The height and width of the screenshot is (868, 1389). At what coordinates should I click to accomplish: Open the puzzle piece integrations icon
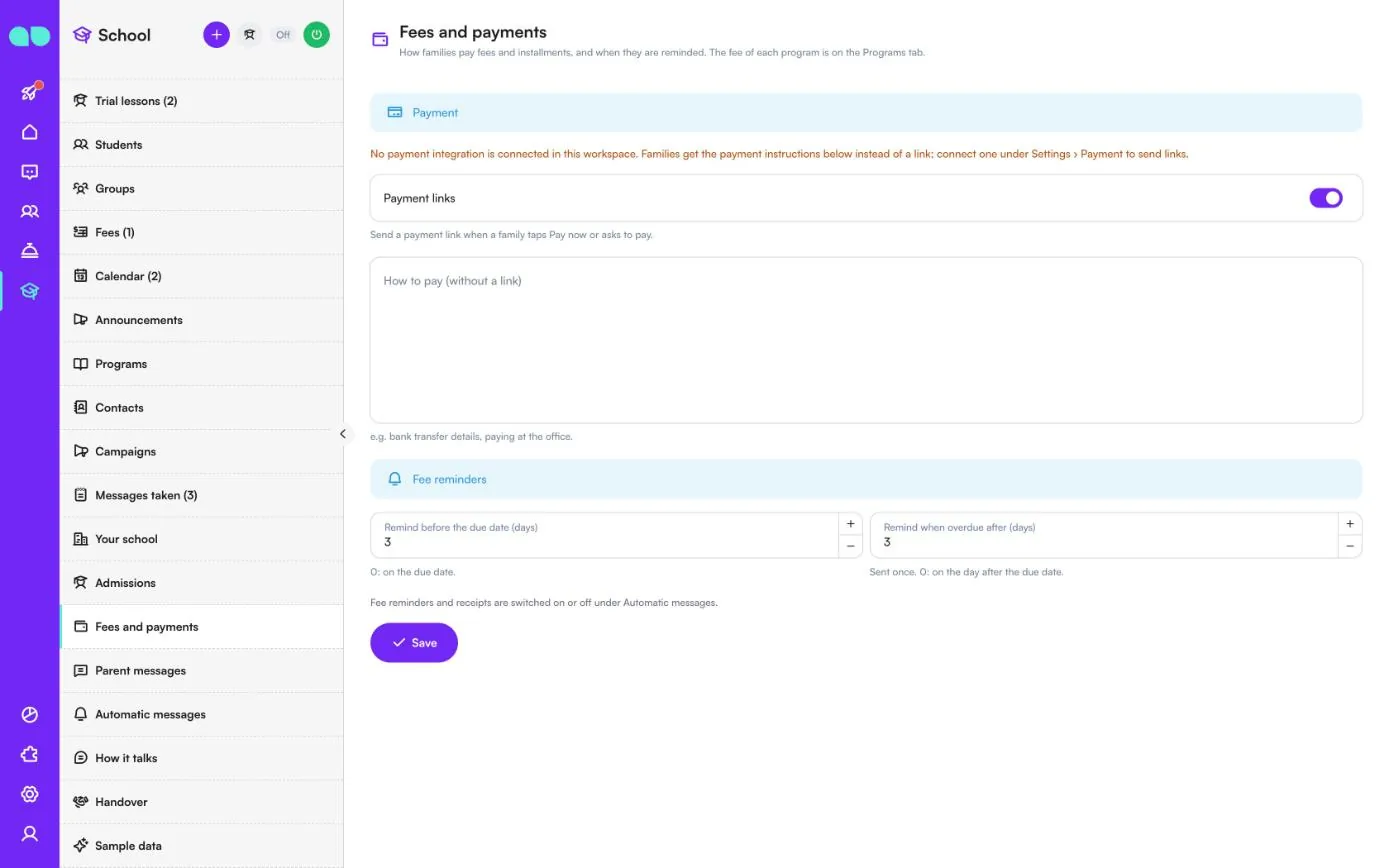pos(30,754)
